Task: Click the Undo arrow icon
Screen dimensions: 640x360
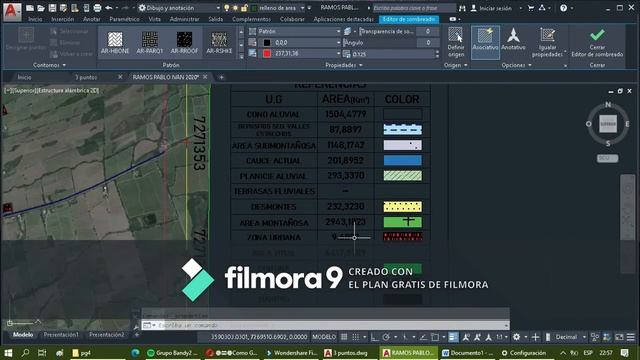Action: point(109,8)
